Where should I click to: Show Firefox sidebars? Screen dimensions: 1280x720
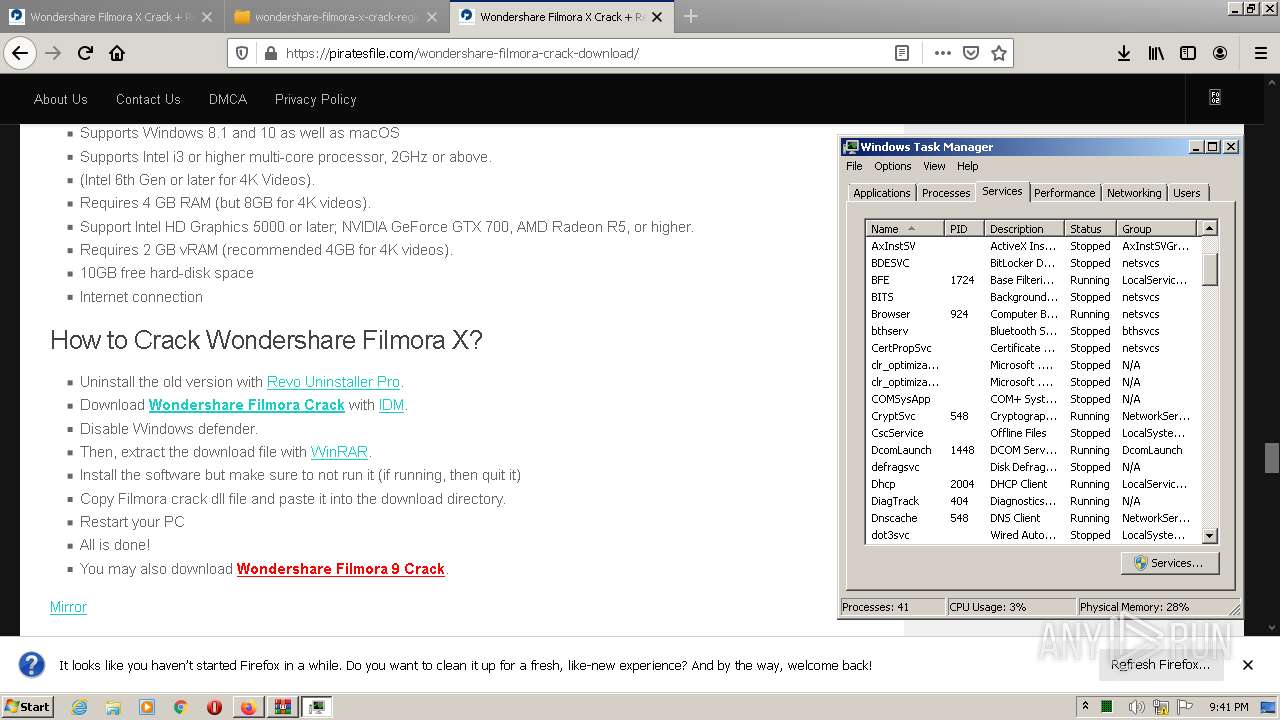point(1188,53)
